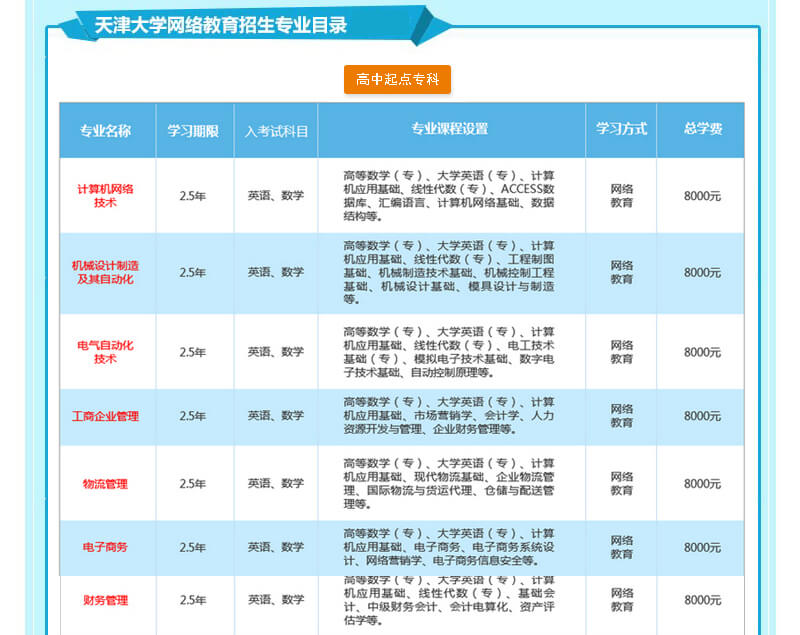Select the 8000元 tuition for 物流管理
The width and height of the screenshot is (800, 635).
(x=703, y=484)
